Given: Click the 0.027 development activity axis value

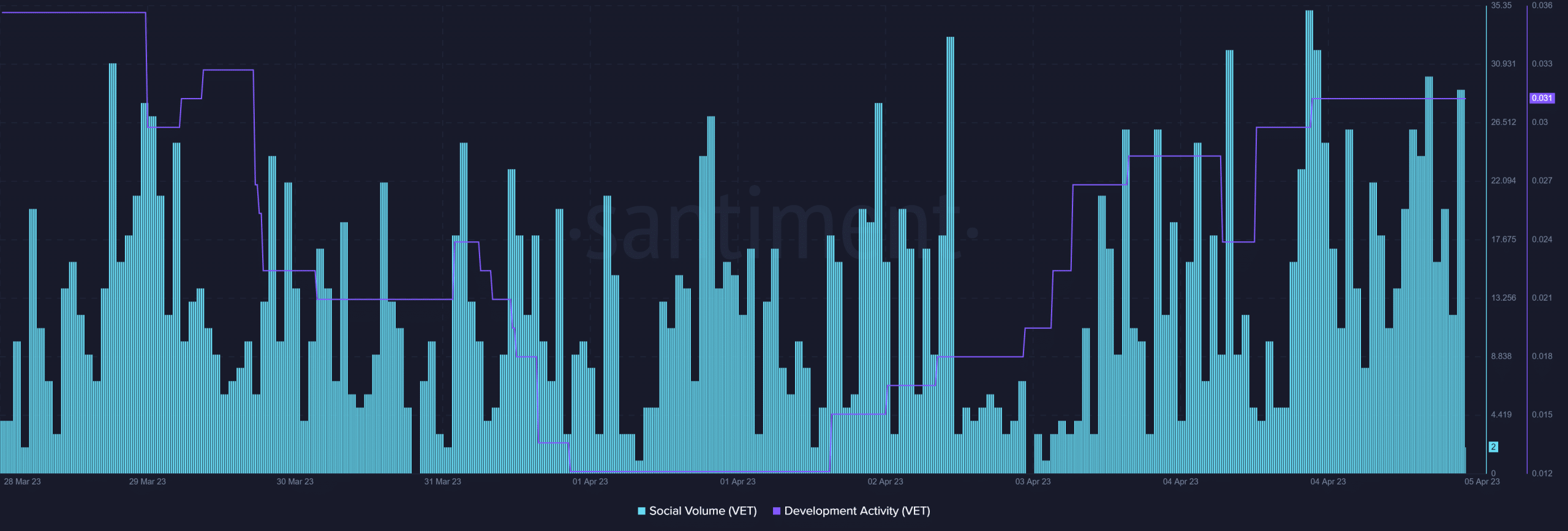Looking at the screenshot, I should (x=1542, y=181).
